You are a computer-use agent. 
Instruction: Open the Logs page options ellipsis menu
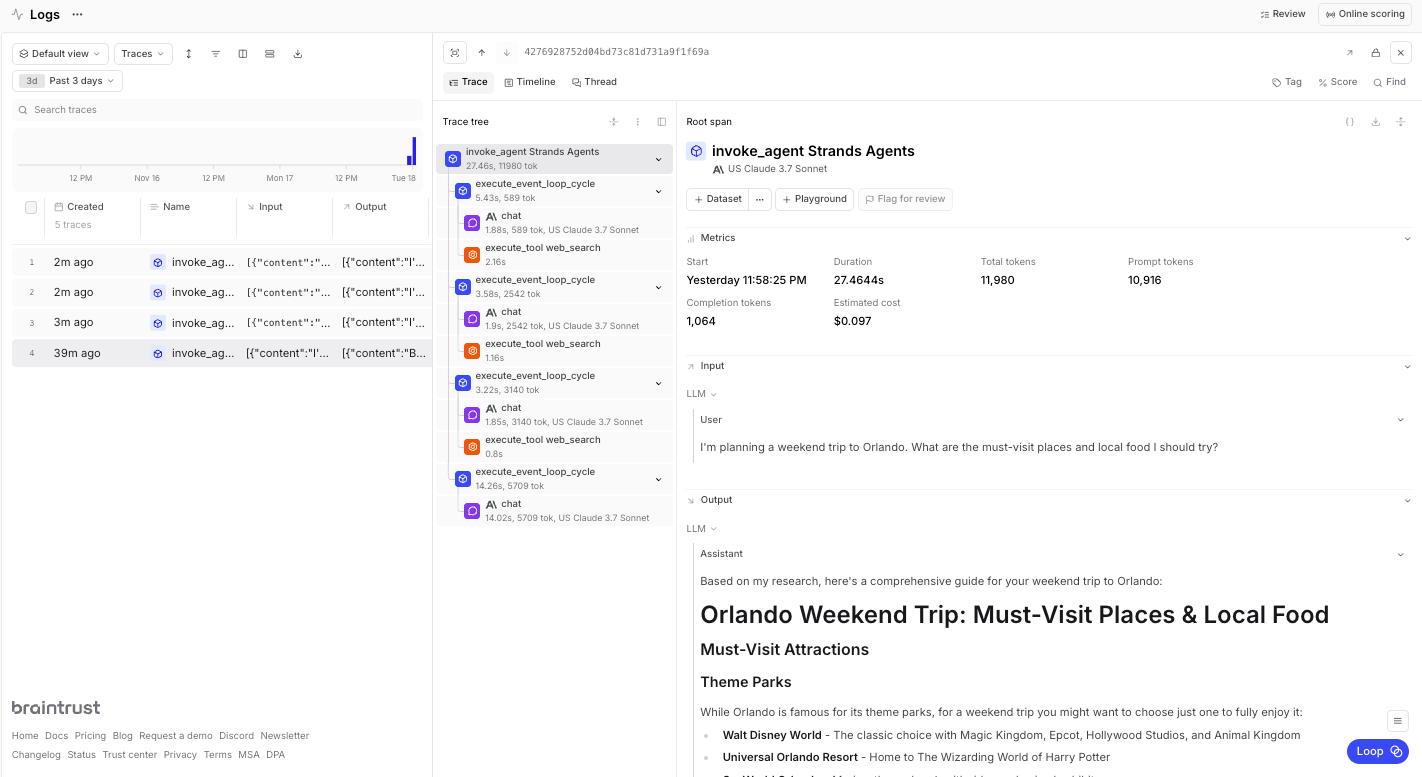point(78,15)
